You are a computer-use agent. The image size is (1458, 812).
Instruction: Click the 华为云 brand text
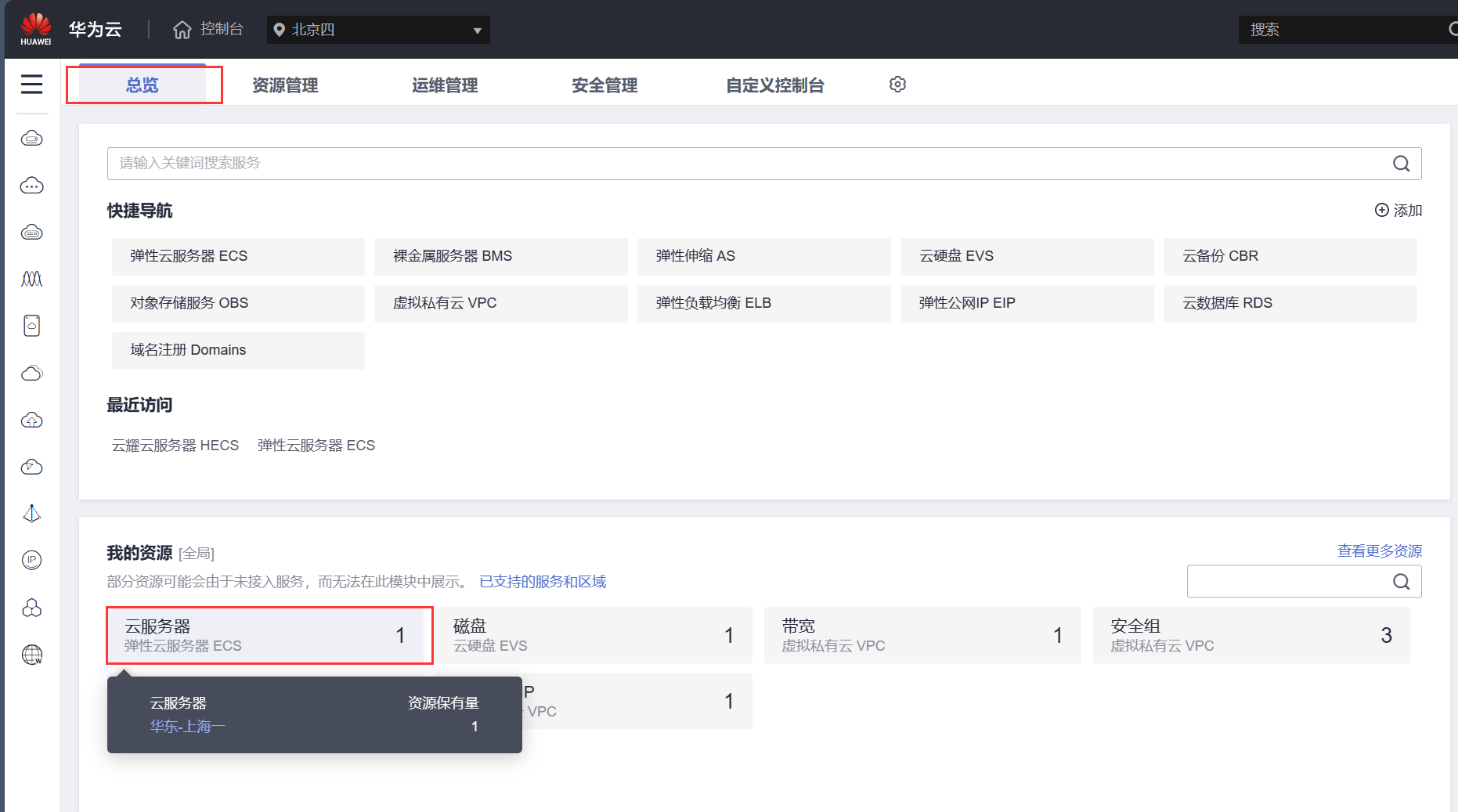(96, 29)
